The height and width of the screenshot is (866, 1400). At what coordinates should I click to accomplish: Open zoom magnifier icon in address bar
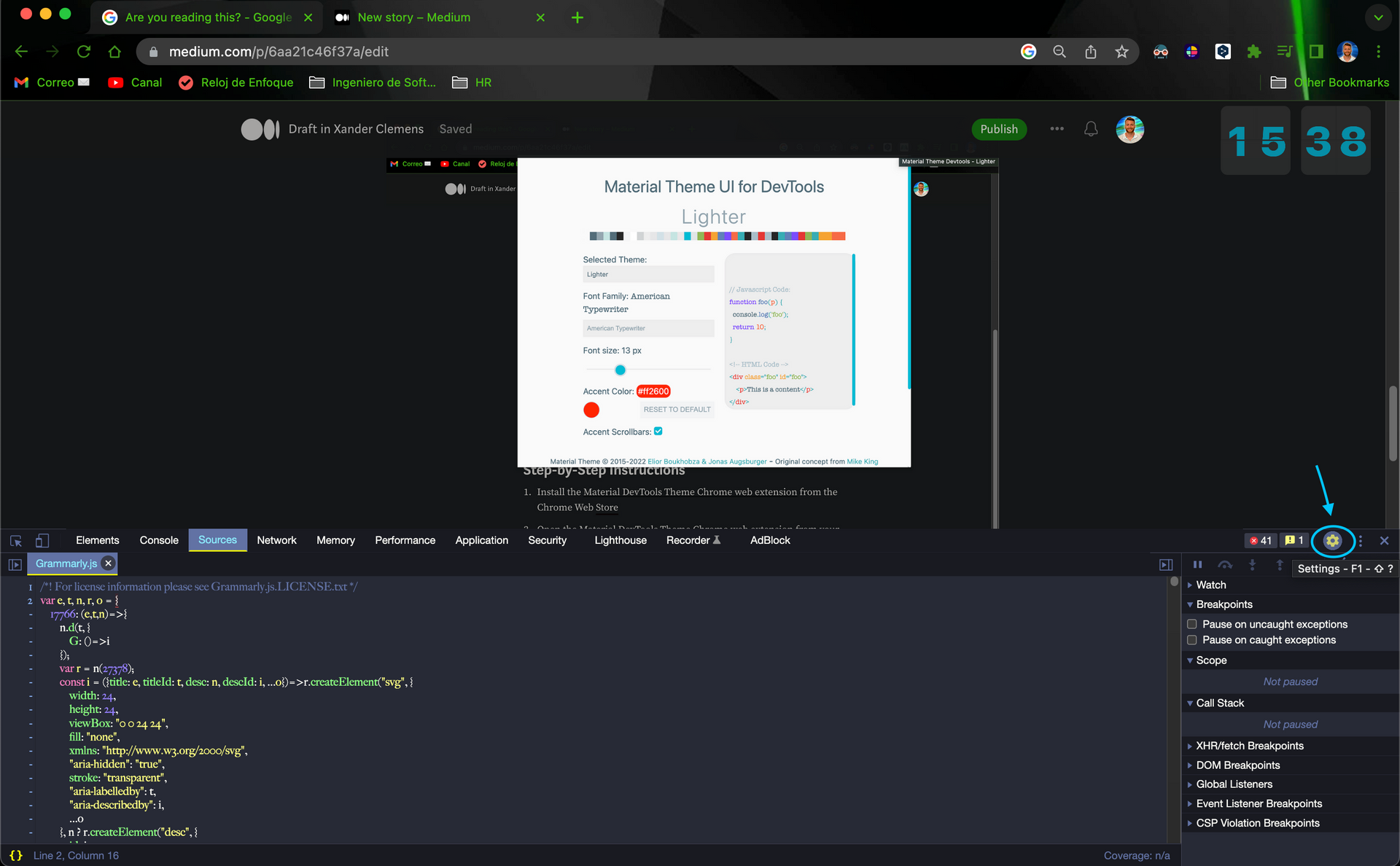[1059, 51]
